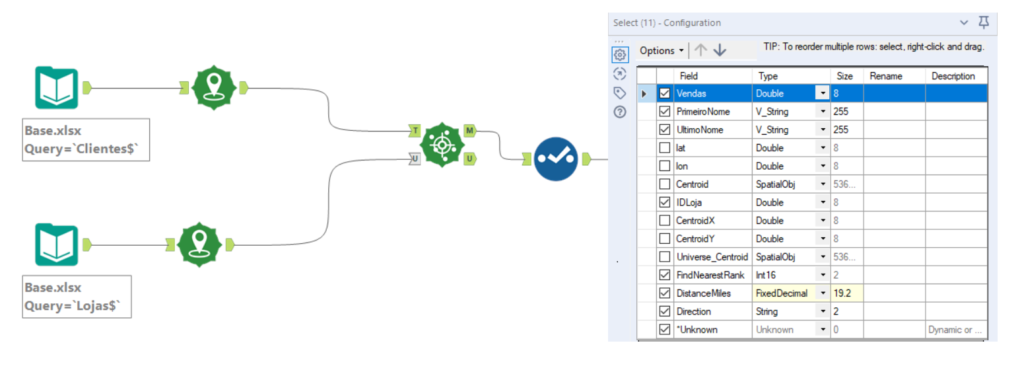Screen dimensions: 1024x374
Task: Select the Clientes Input Data tool icon
Action: pyautogui.click(x=56, y=87)
